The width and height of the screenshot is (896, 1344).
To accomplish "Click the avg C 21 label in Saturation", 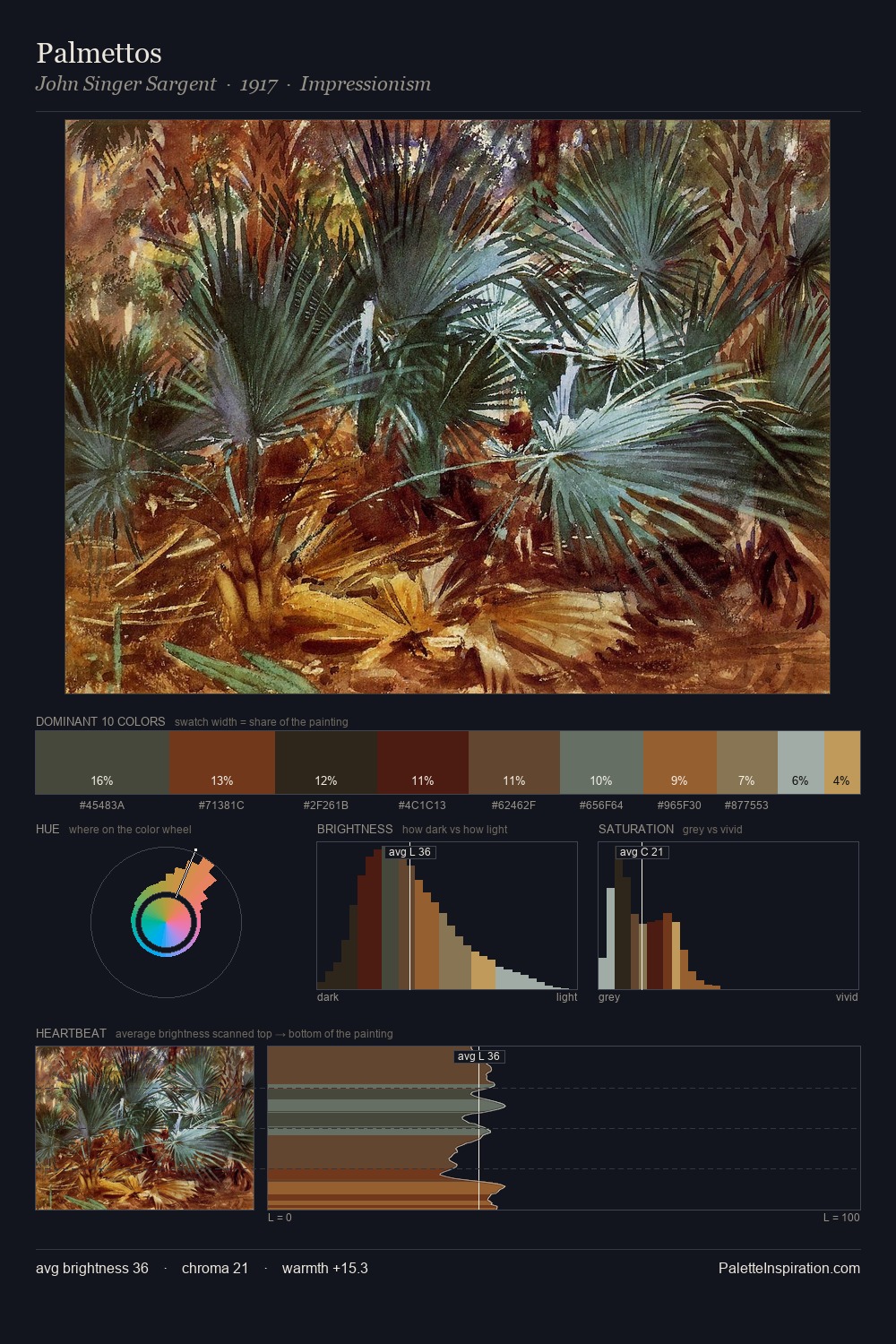I will point(642,852).
